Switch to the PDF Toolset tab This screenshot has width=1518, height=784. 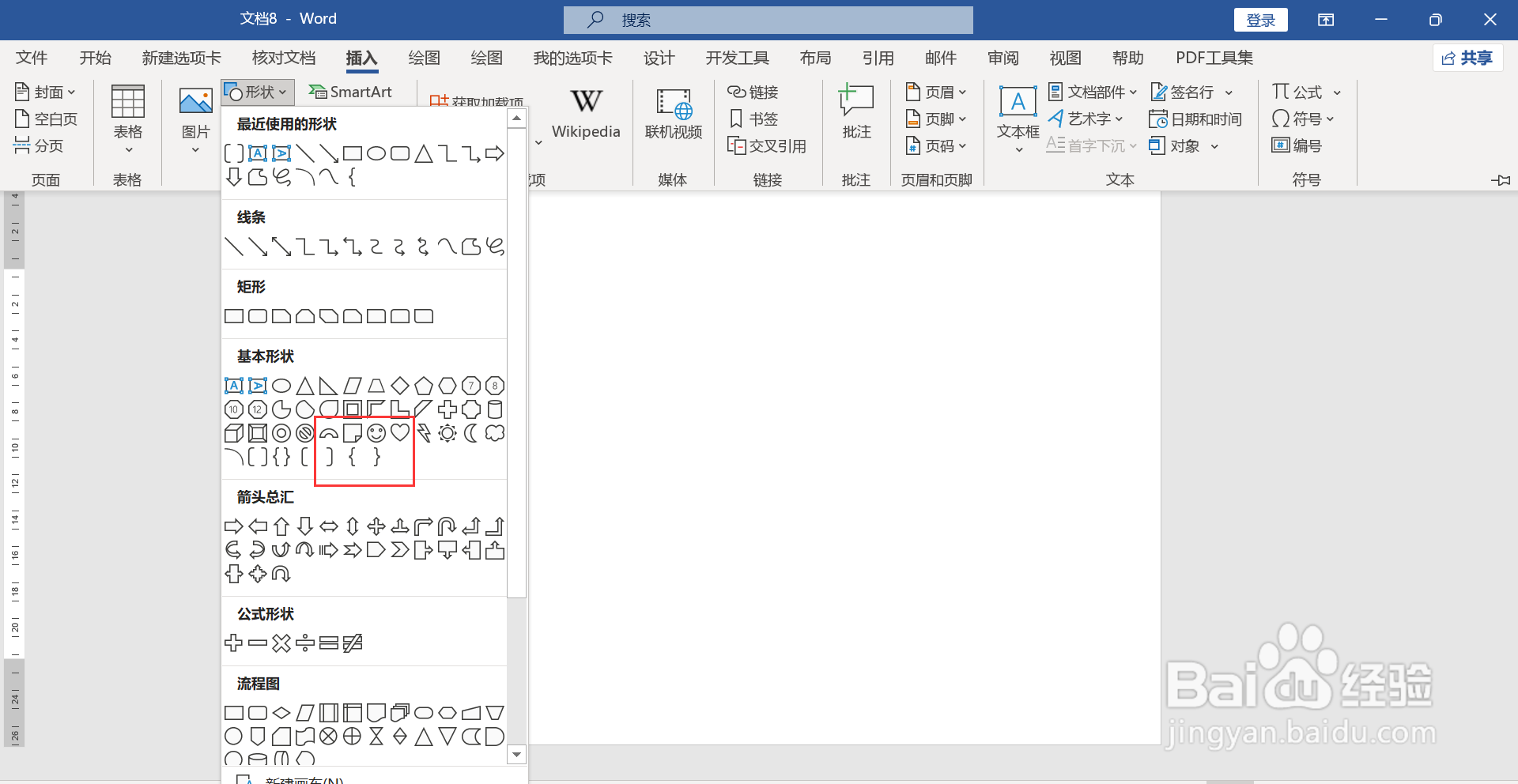[1214, 58]
